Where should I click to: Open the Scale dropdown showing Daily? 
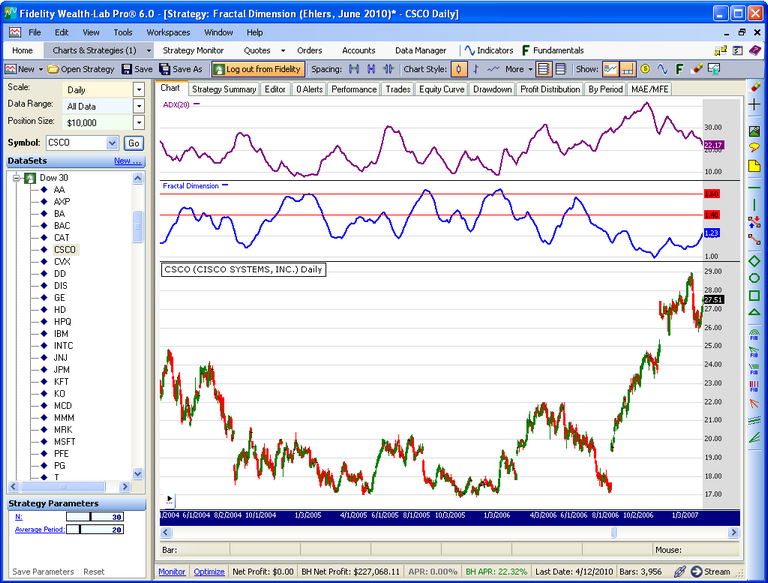click(139, 90)
